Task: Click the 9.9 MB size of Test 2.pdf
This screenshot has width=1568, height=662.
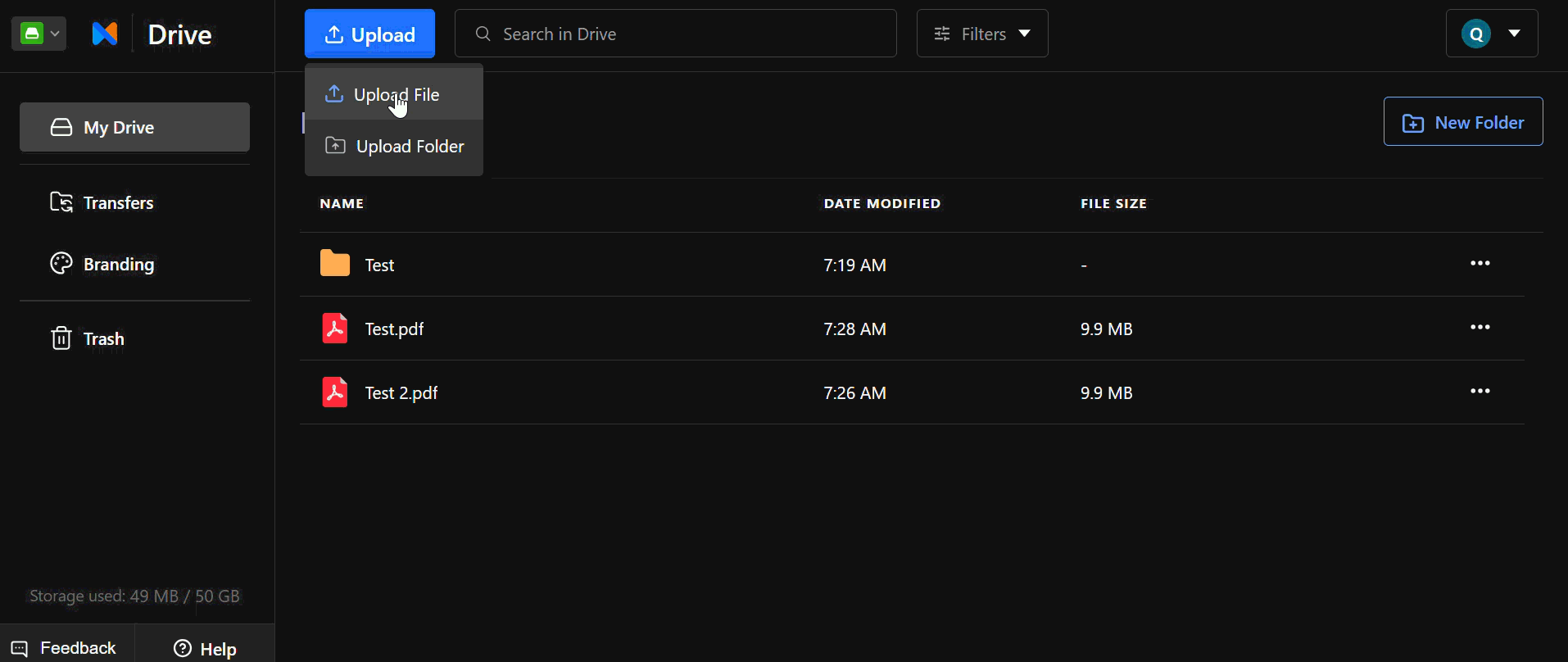Action: pos(1106,392)
